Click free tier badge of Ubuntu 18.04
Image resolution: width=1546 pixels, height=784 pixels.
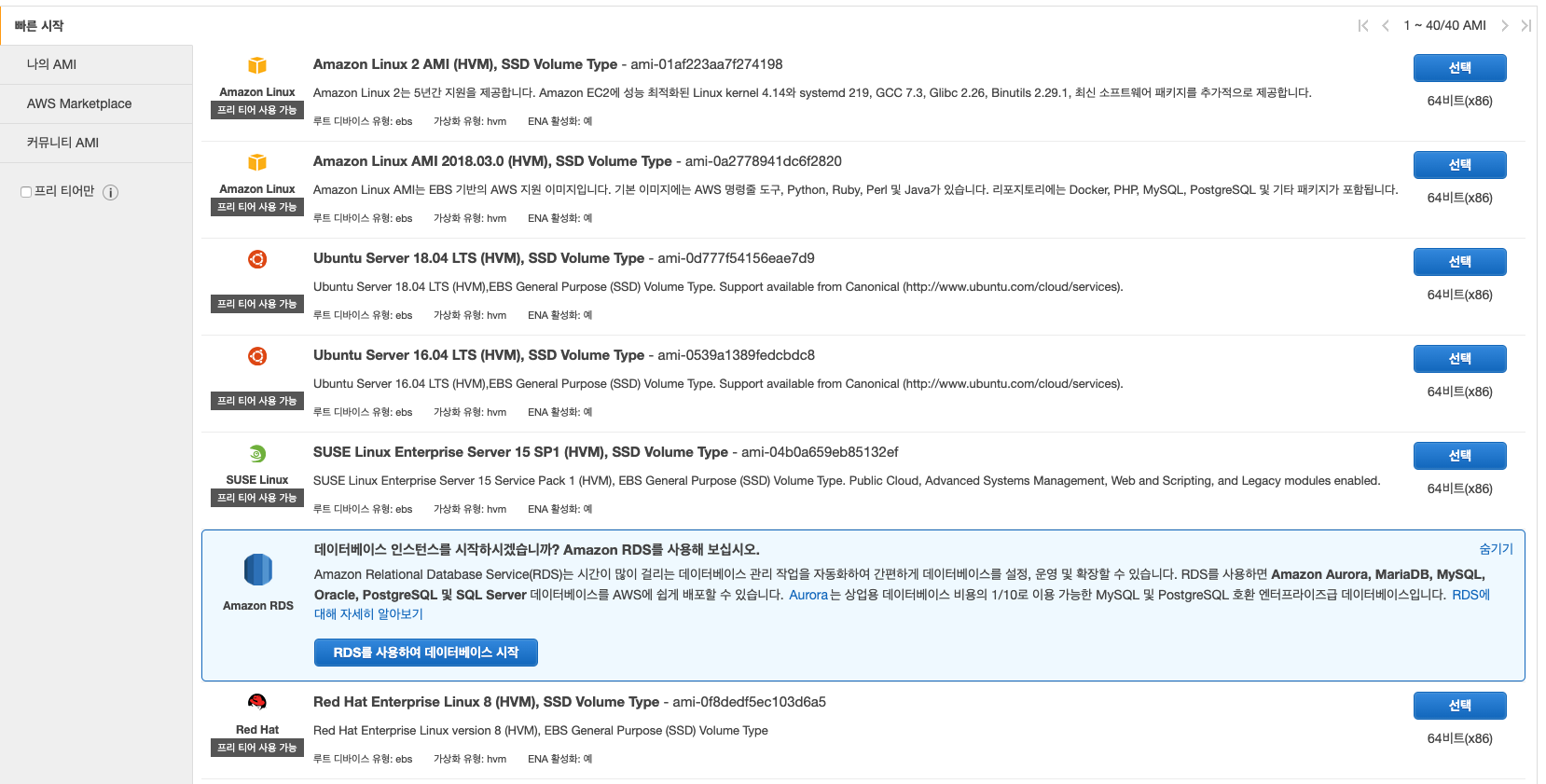tap(257, 304)
